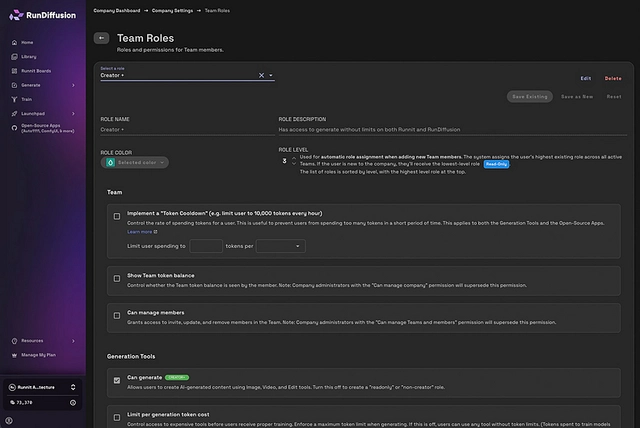The height and width of the screenshot is (428, 640).
Task: Open the Learn more link
Action: [x=140, y=232]
